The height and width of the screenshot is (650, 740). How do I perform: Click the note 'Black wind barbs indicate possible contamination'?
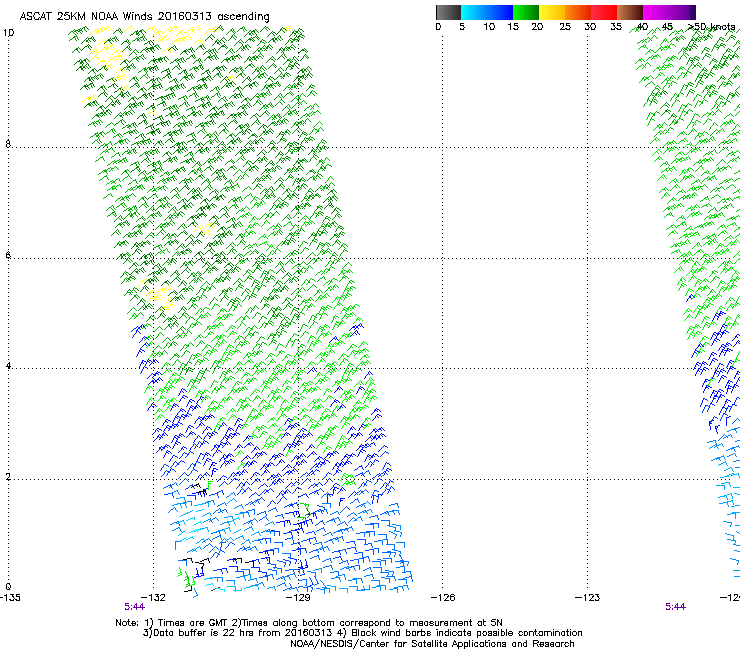pos(466,633)
